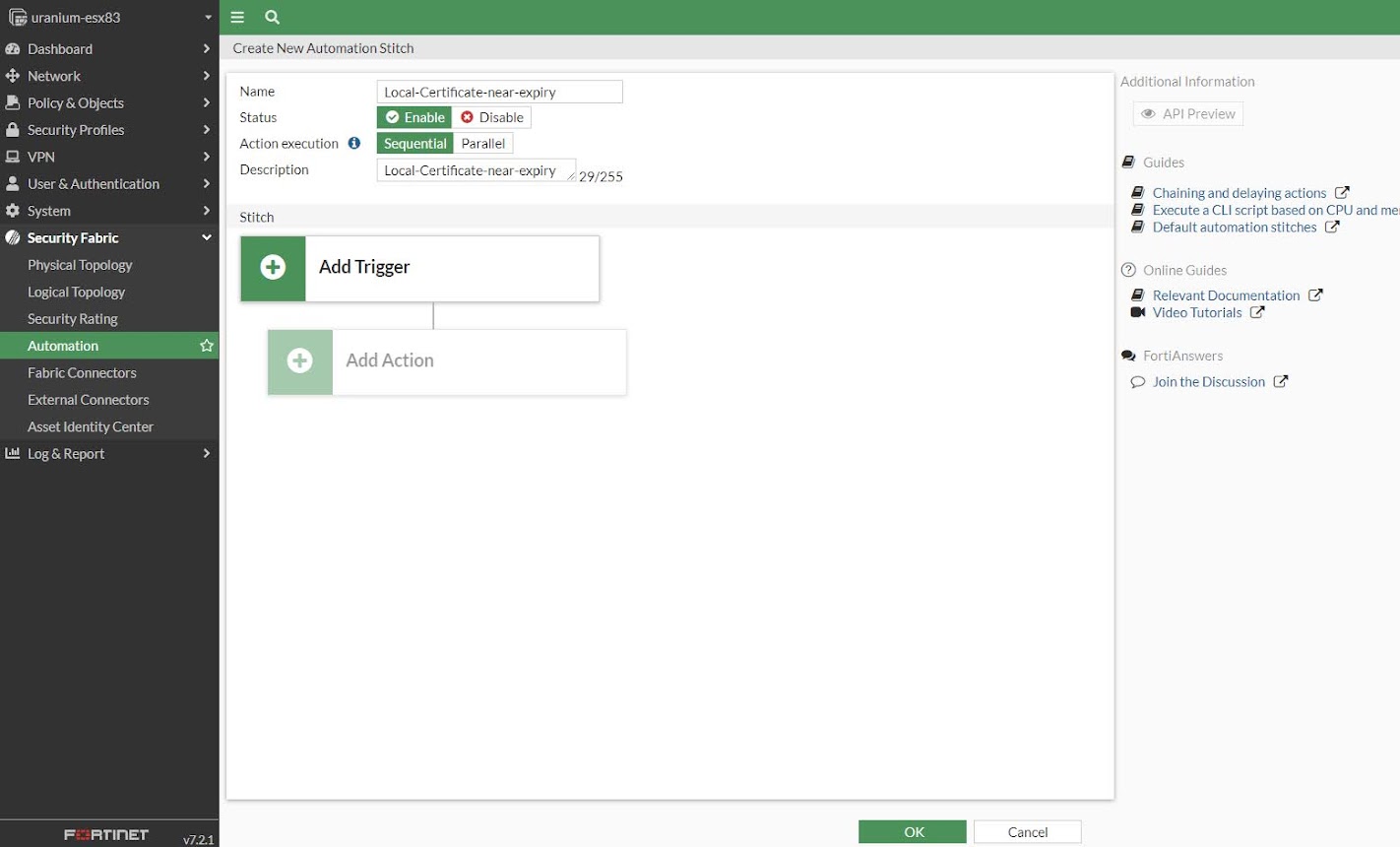Expand the User & Authentication chevron
Screen dimensions: 1400x847
point(206,184)
